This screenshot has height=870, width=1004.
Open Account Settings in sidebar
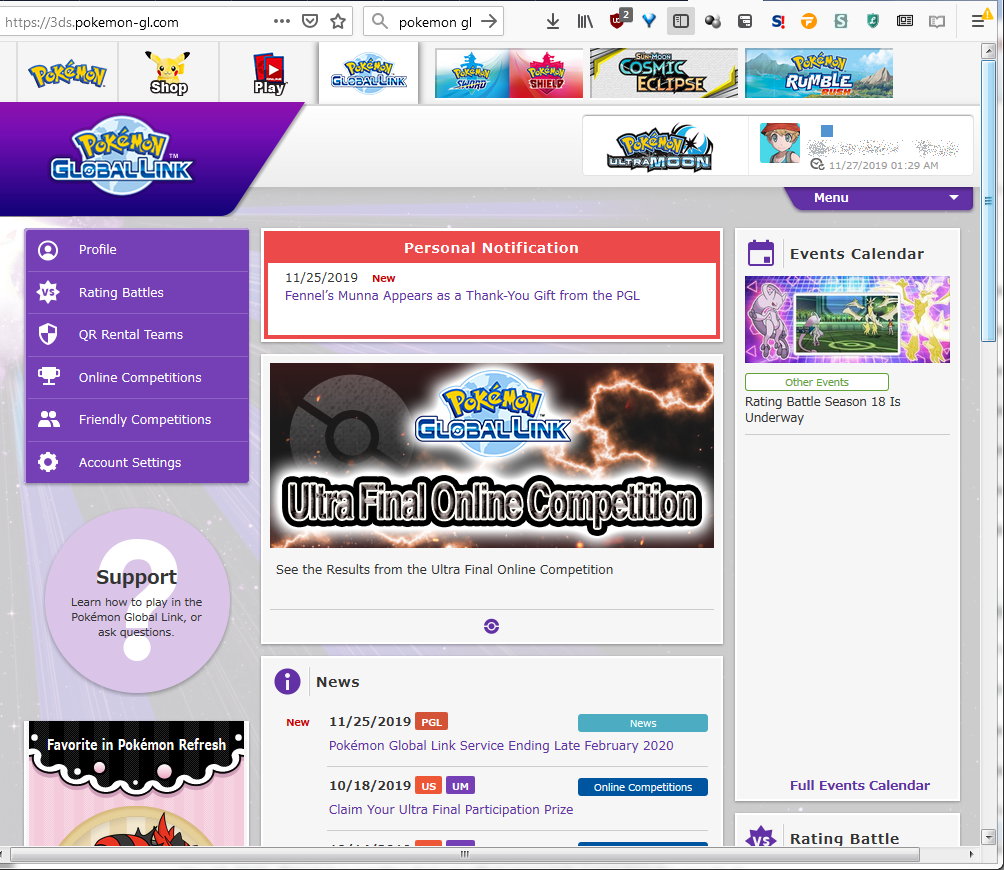137,462
